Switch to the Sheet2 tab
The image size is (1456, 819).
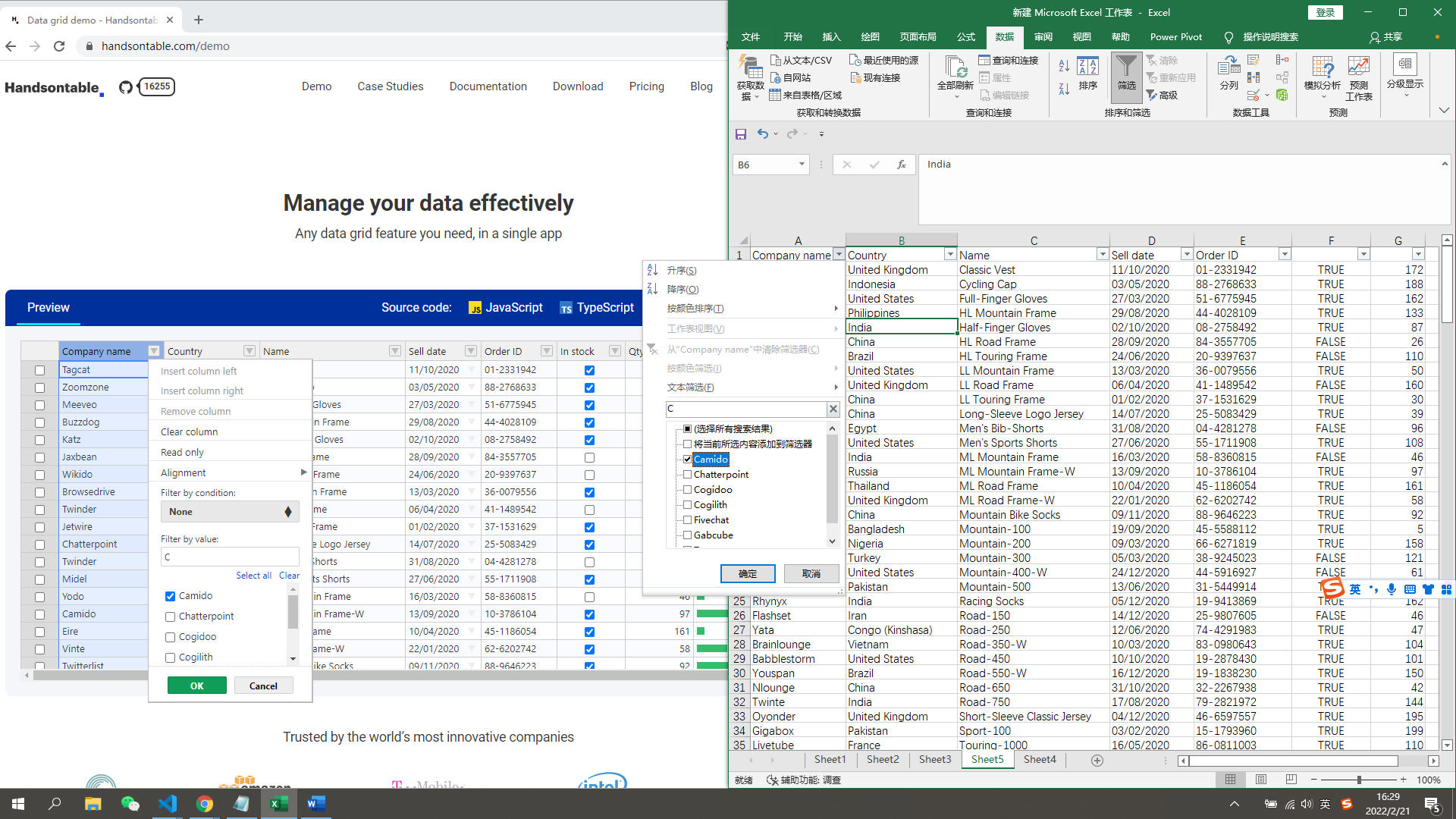(882, 759)
